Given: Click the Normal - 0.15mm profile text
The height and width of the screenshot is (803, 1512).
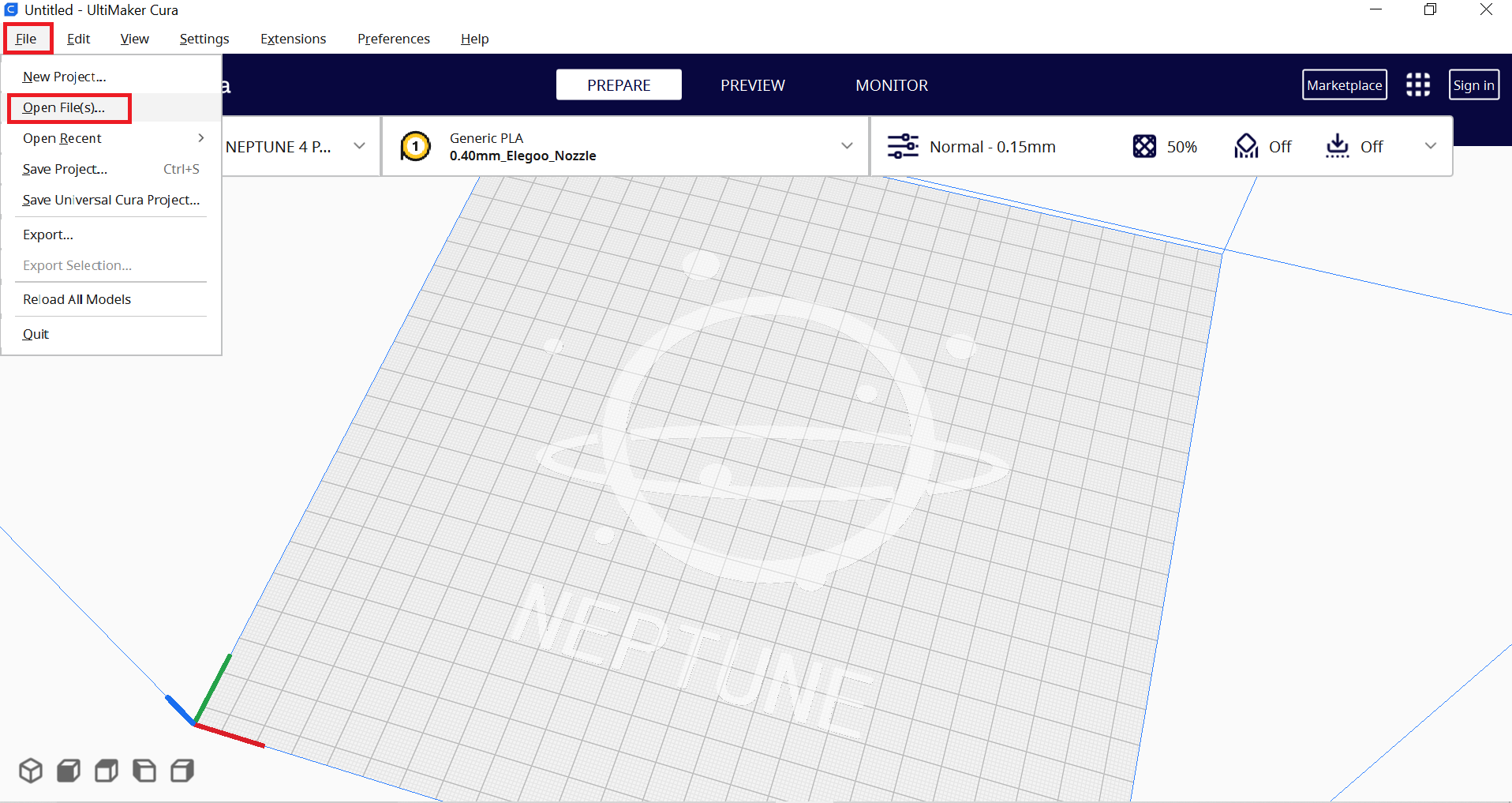Looking at the screenshot, I should (x=993, y=147).
